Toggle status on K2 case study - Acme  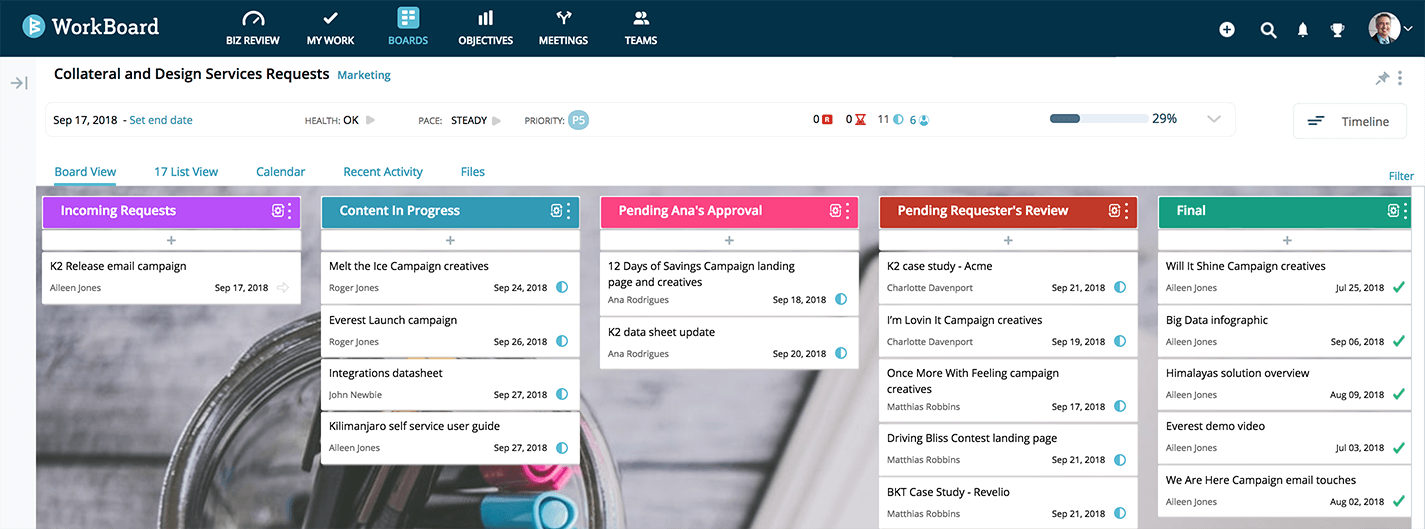[x=1120, y=288]
